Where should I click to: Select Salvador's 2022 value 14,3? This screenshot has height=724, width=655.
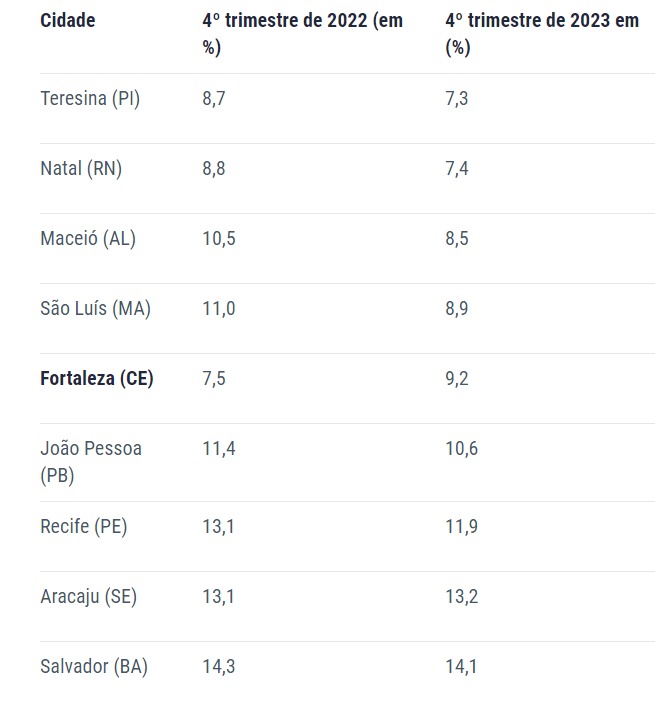tap(219, 667)
